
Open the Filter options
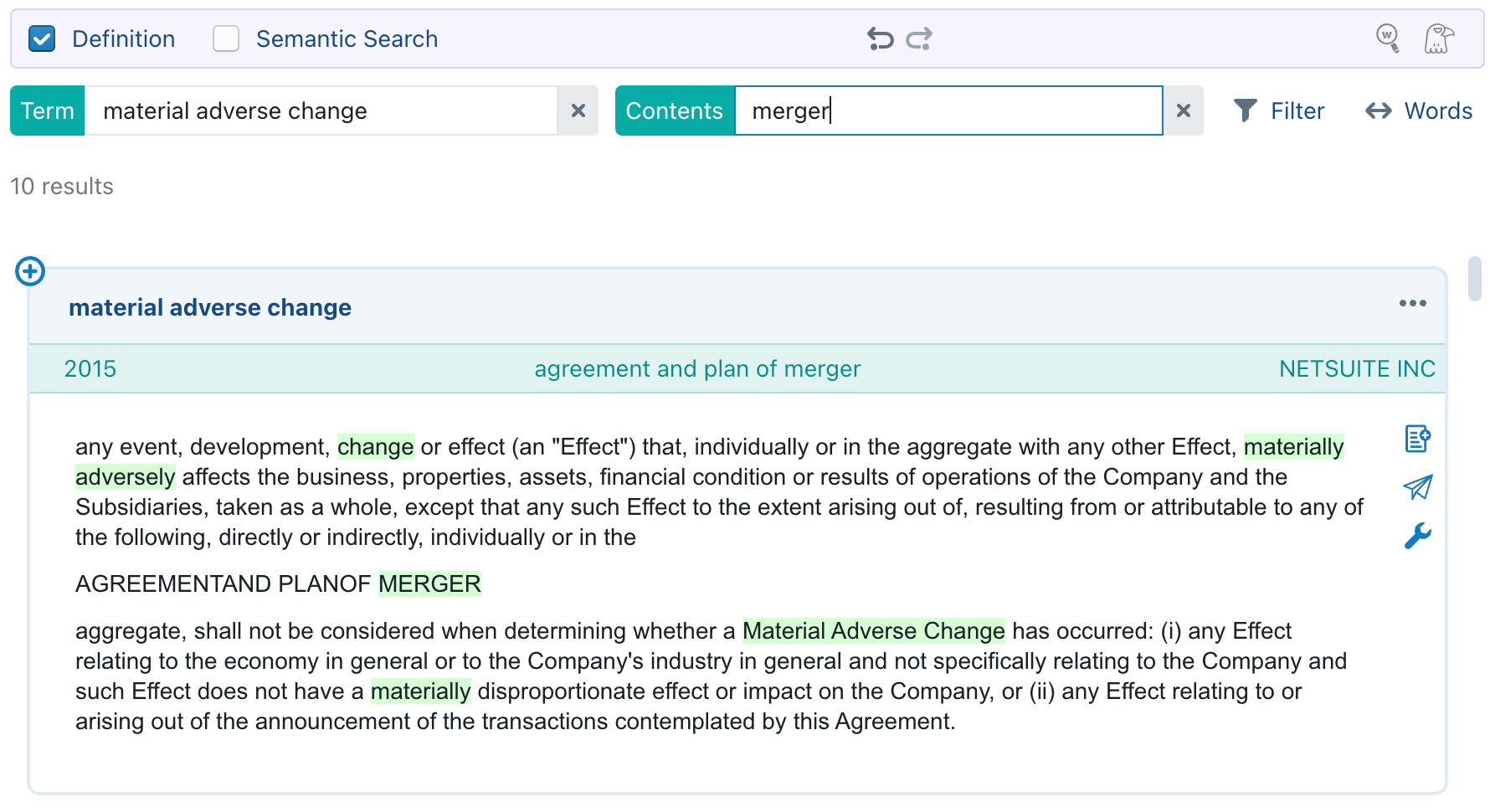pyautogui.click(x=1279, y=110)
